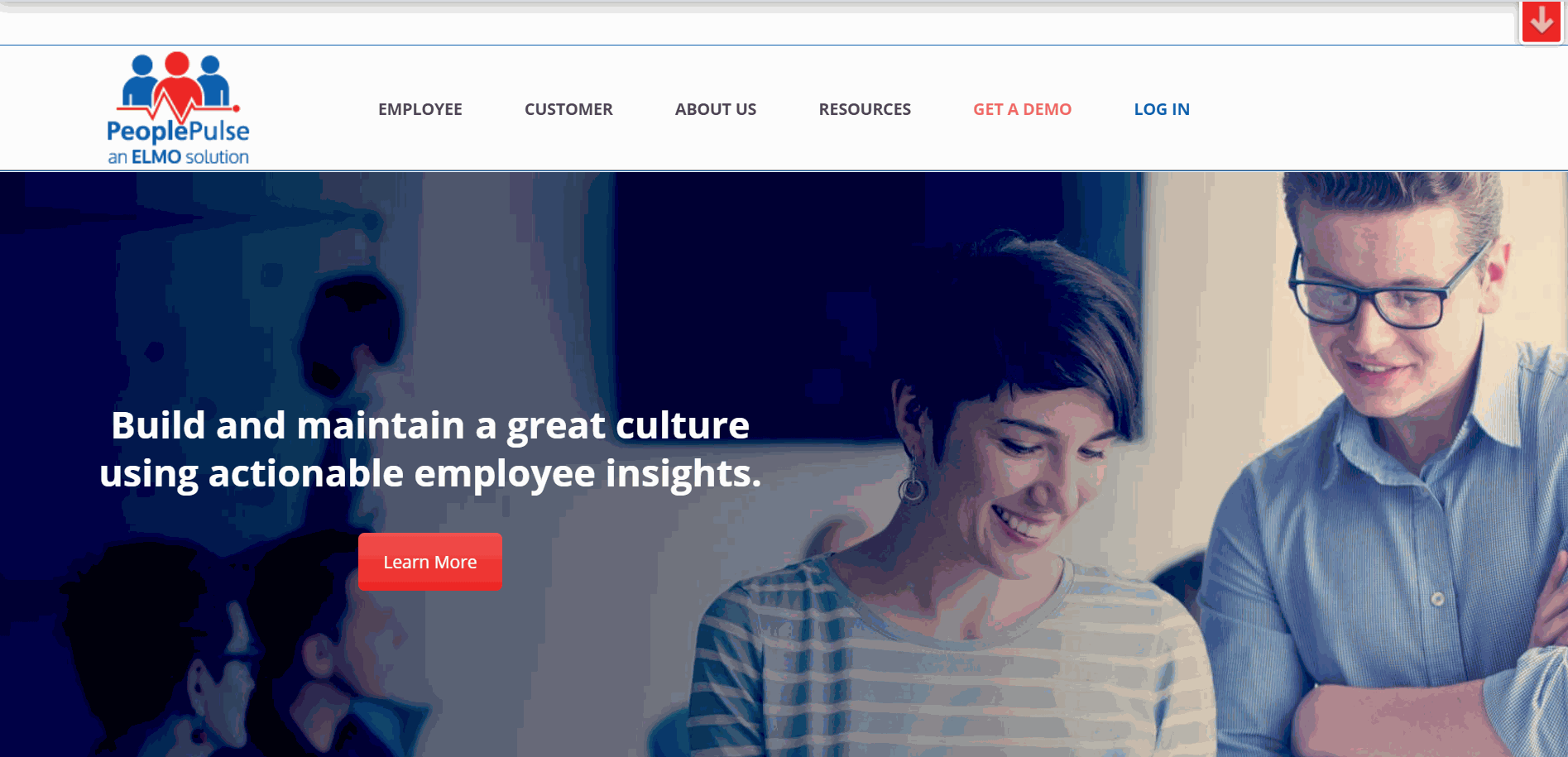Click the right blue figure in logo

click(x=214, y=81)
